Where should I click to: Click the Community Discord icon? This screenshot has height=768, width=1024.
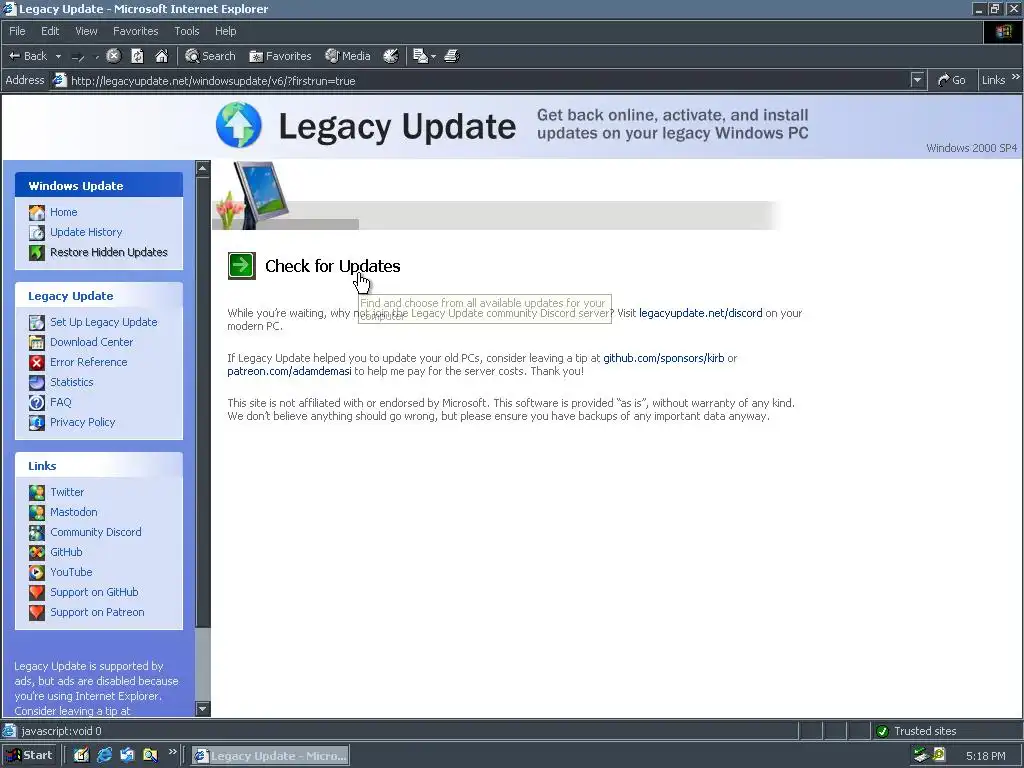coord(37,532)
